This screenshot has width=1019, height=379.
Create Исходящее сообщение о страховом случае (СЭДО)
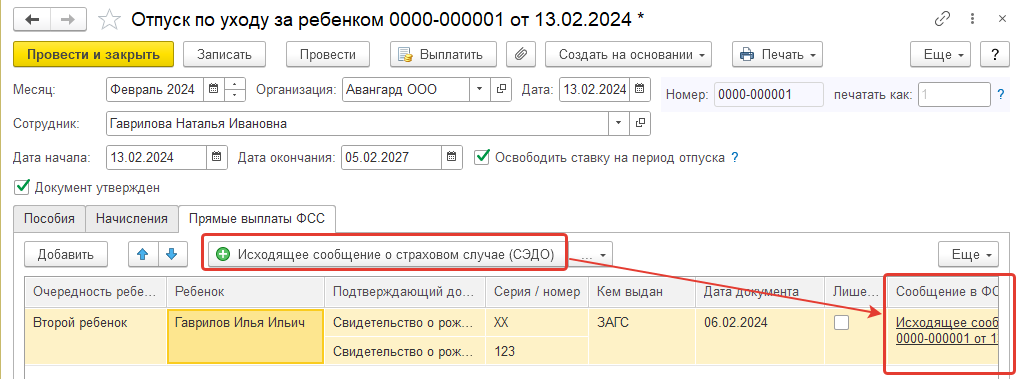pyautogui.click(x=387, y=254)
